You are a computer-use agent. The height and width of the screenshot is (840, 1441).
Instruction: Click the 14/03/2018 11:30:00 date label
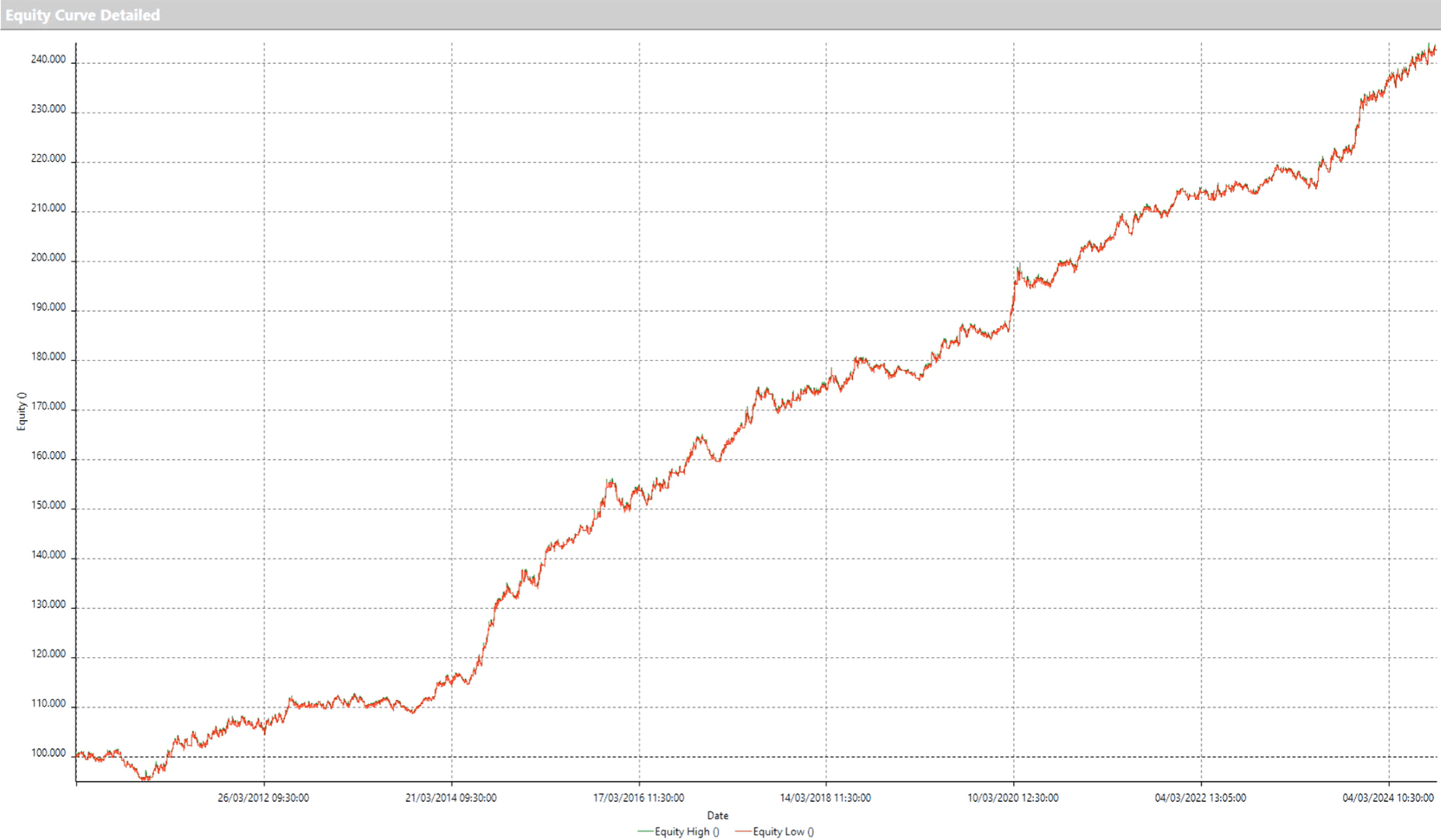[x=826, y=797]
